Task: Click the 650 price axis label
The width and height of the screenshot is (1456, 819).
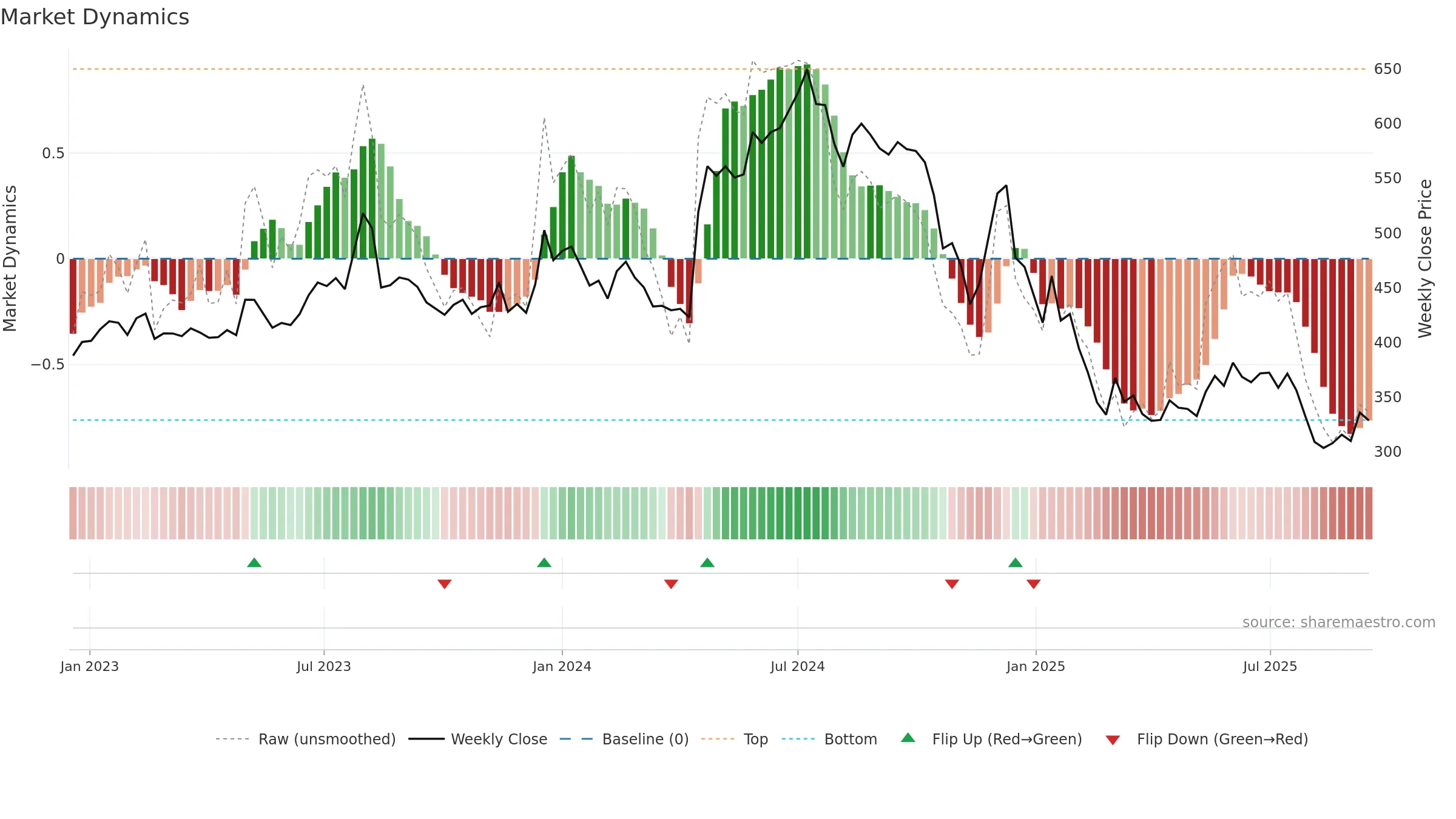Action: point(1388,69)
